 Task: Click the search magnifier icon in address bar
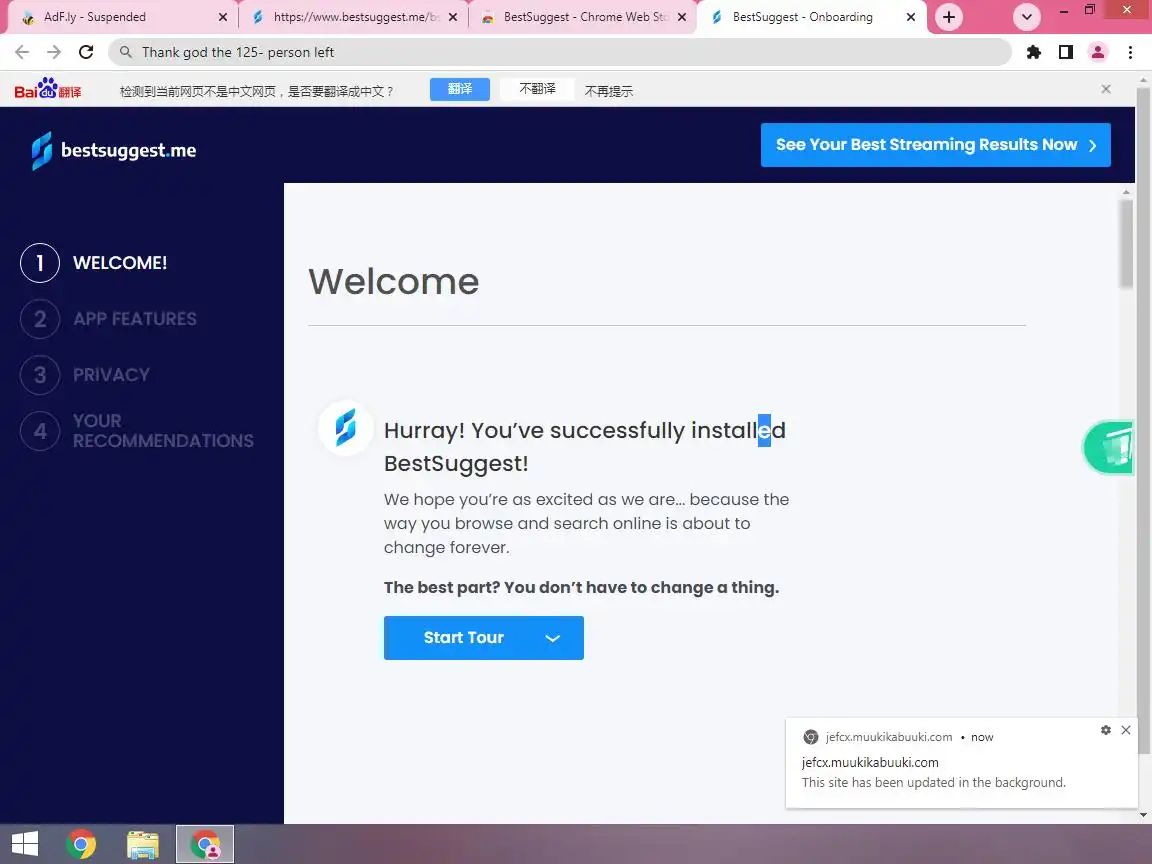(x=126, y=52)
